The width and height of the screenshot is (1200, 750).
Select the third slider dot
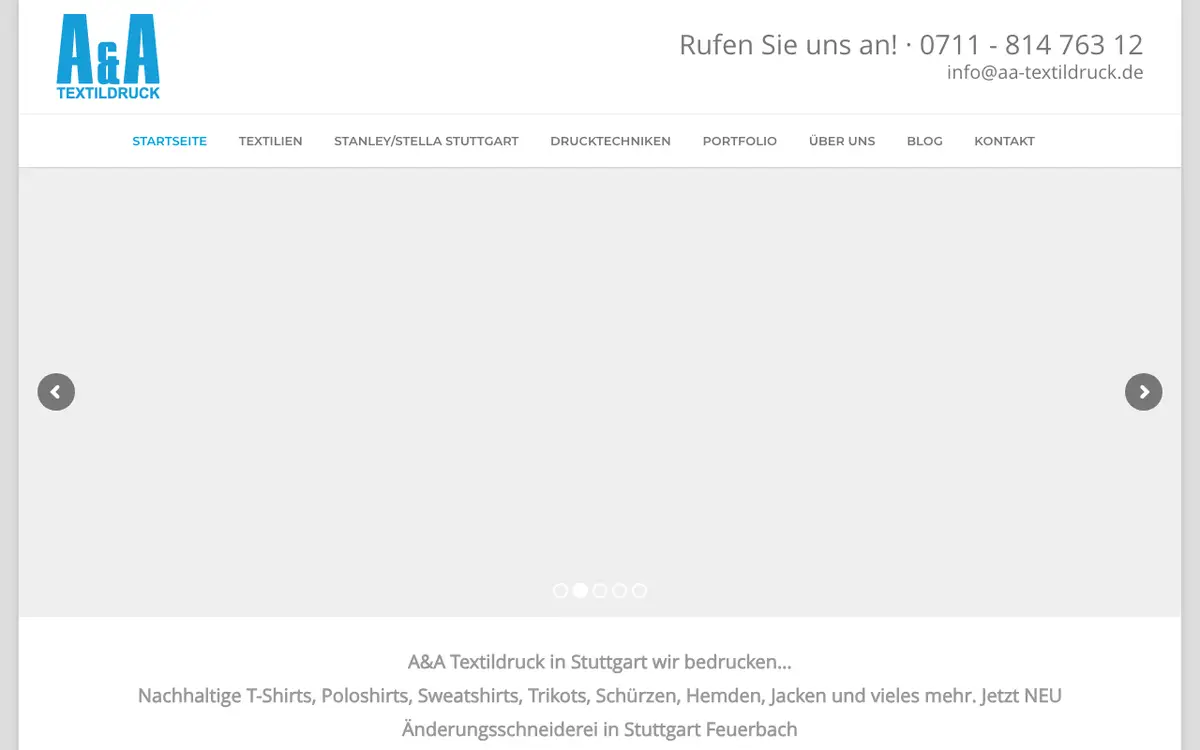click(600, 591)
